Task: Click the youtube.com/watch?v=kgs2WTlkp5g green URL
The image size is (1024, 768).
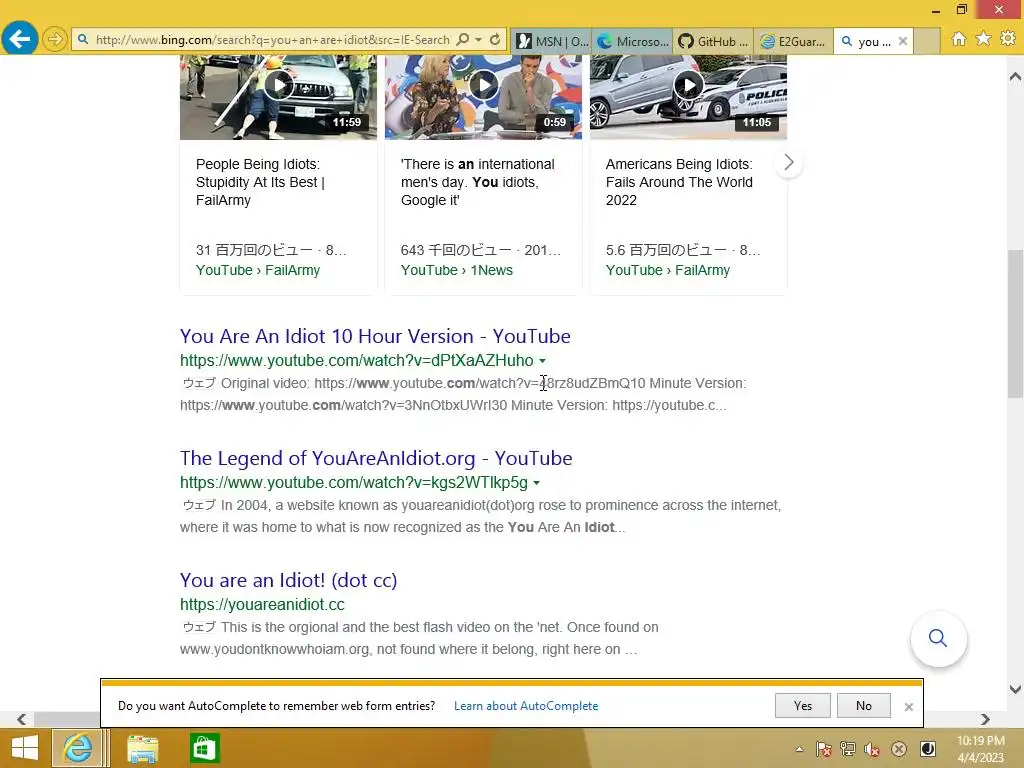Action: coord(354,483)
